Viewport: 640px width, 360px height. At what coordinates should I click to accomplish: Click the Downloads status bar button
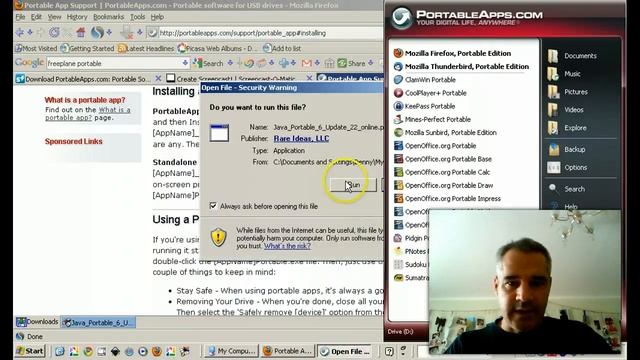[37, 322]
